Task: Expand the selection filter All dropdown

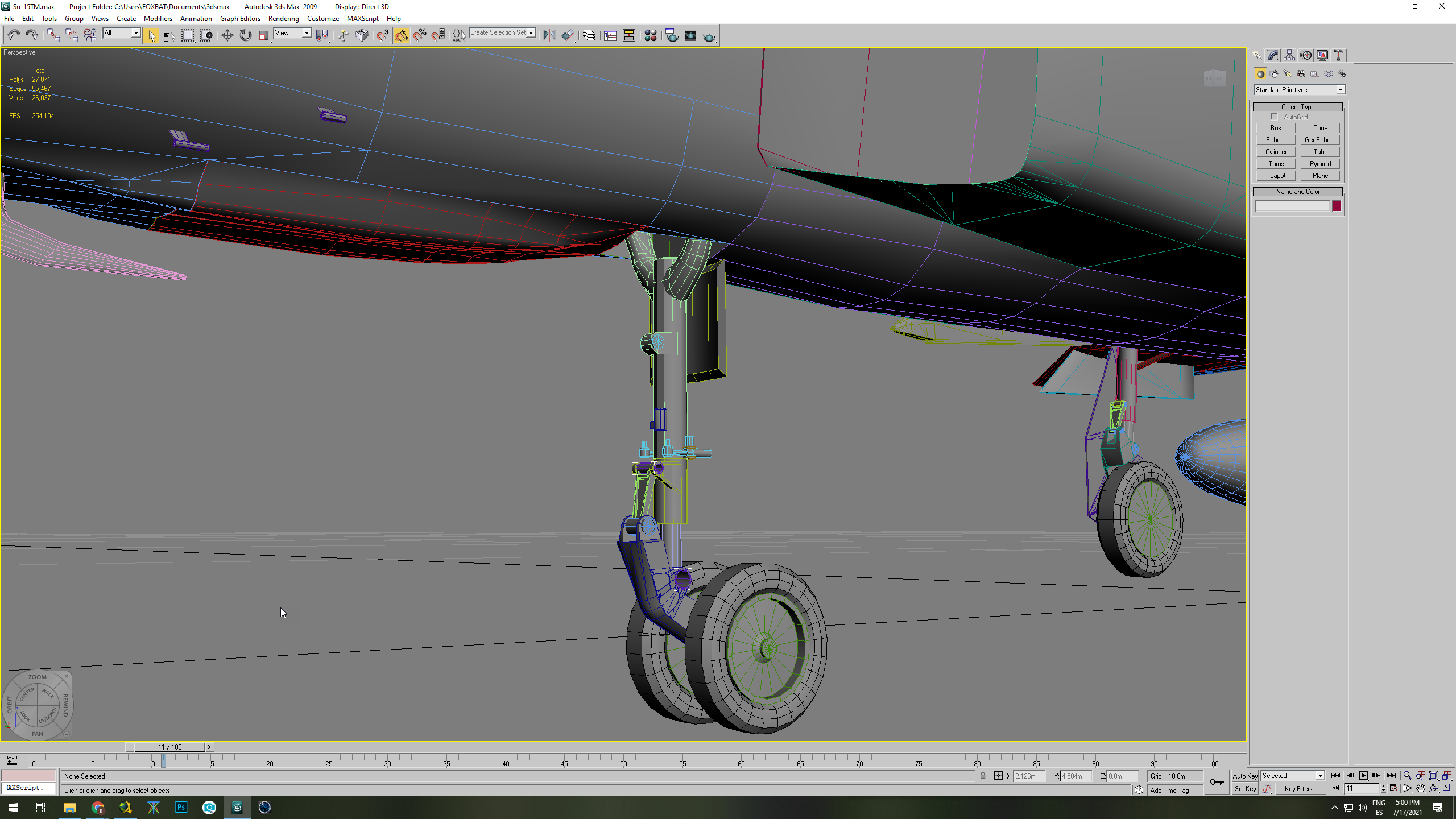Action: tap(121, 33)
